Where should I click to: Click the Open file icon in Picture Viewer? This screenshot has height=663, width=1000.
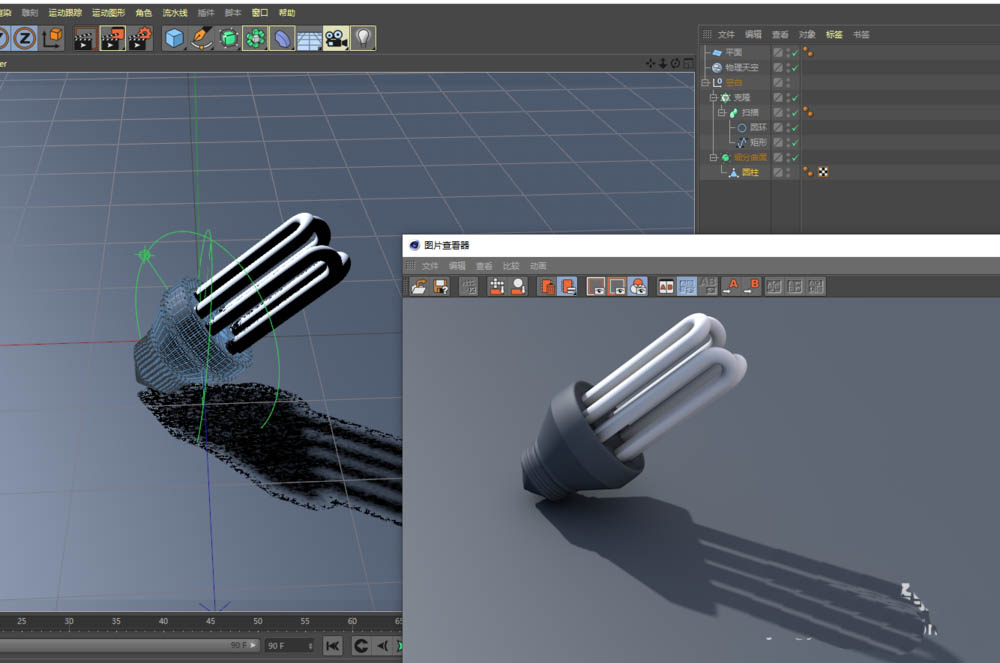pyautogui.click(x=419, y=287)
